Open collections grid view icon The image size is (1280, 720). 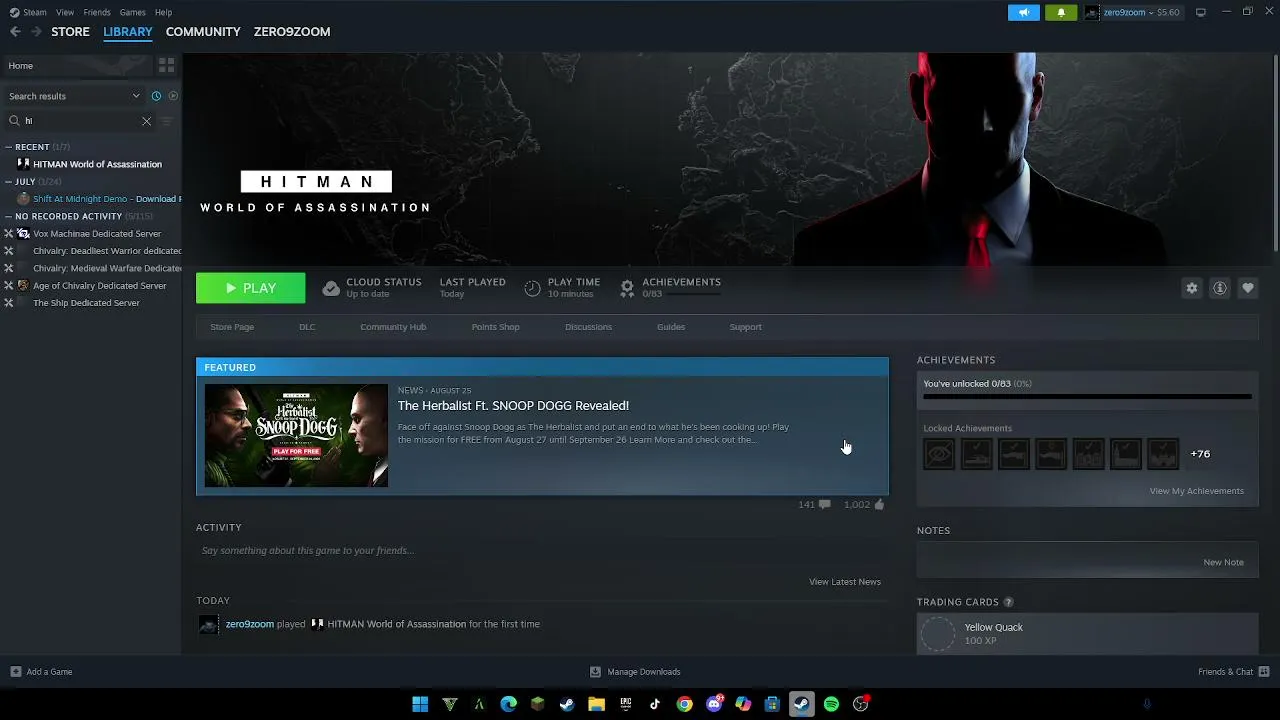pos(166,65)
